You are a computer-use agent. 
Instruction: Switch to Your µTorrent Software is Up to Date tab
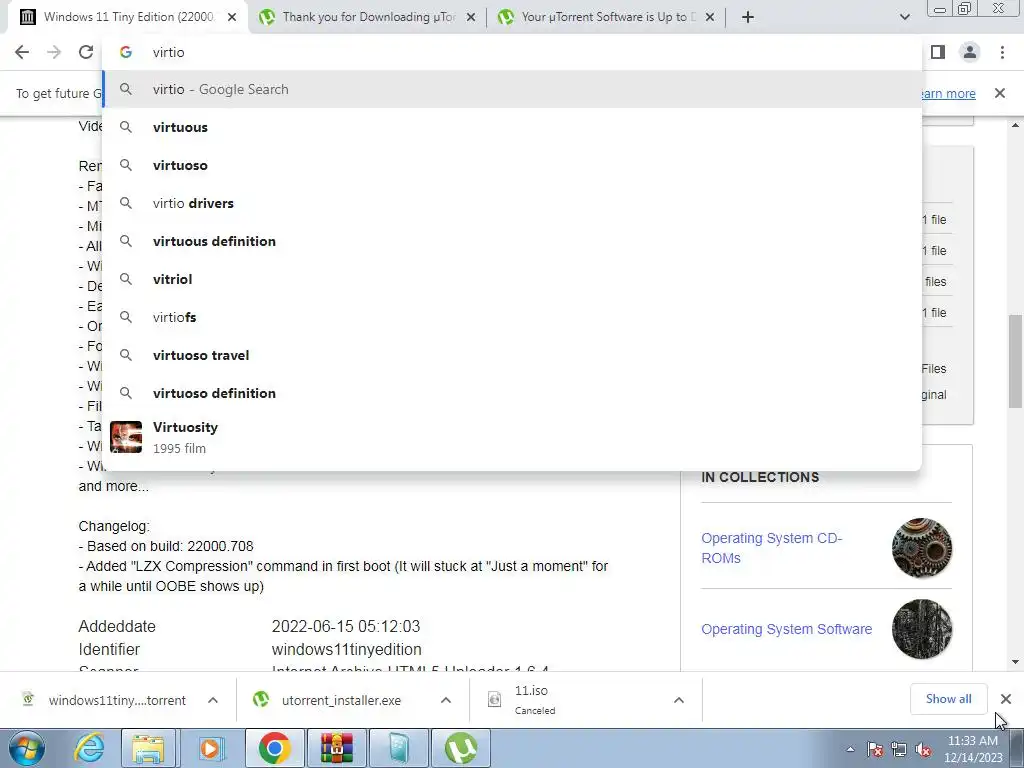click(607, 17)
